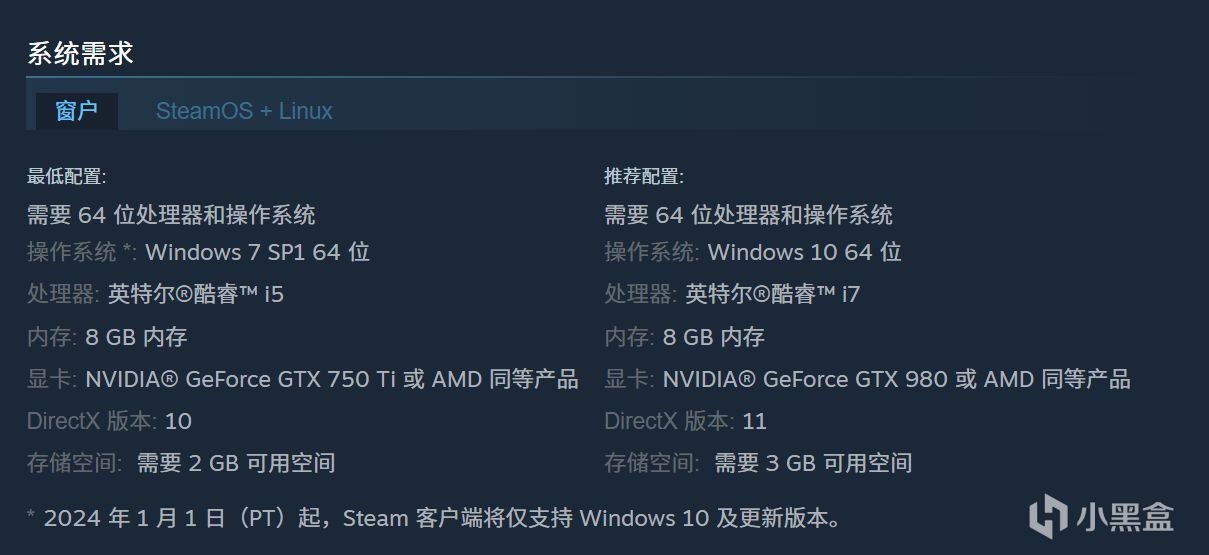Click the GeForce GTX 750 Ti graphics line
This screenshot has height=555, width=1209.
tap(331, 379)
